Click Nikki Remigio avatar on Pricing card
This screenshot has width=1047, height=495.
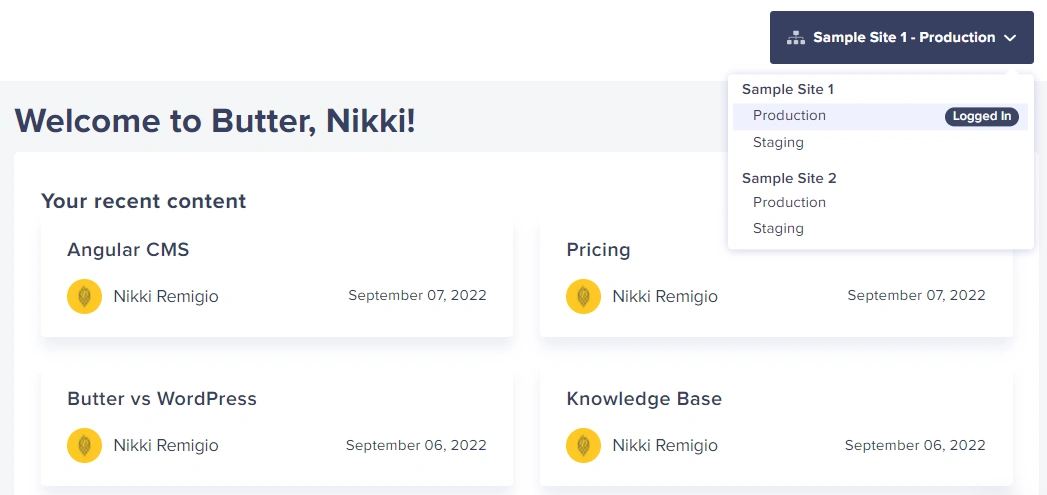click(x=583, y=297)
